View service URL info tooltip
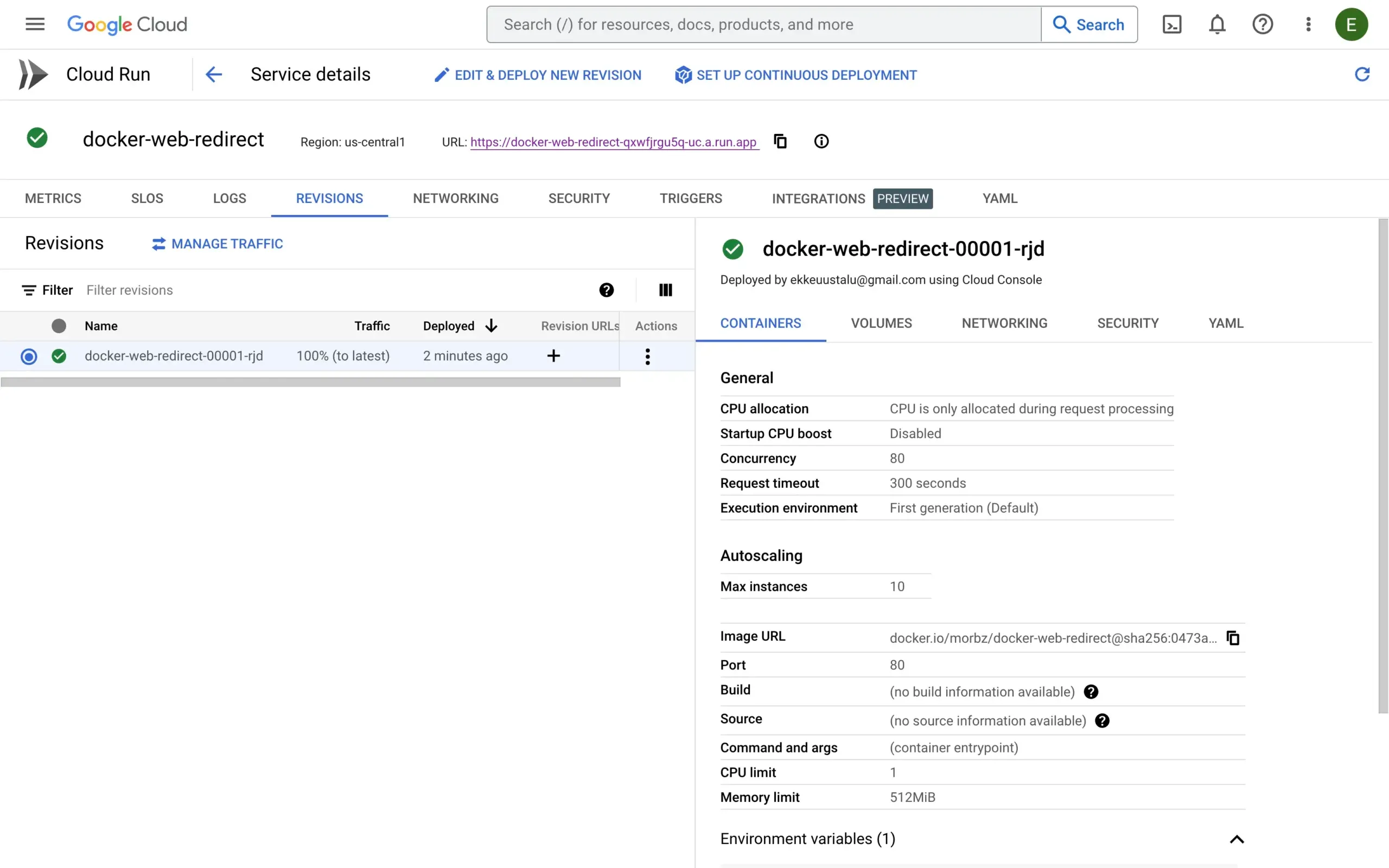This screenshot has height=868, width=1389. 821,141
